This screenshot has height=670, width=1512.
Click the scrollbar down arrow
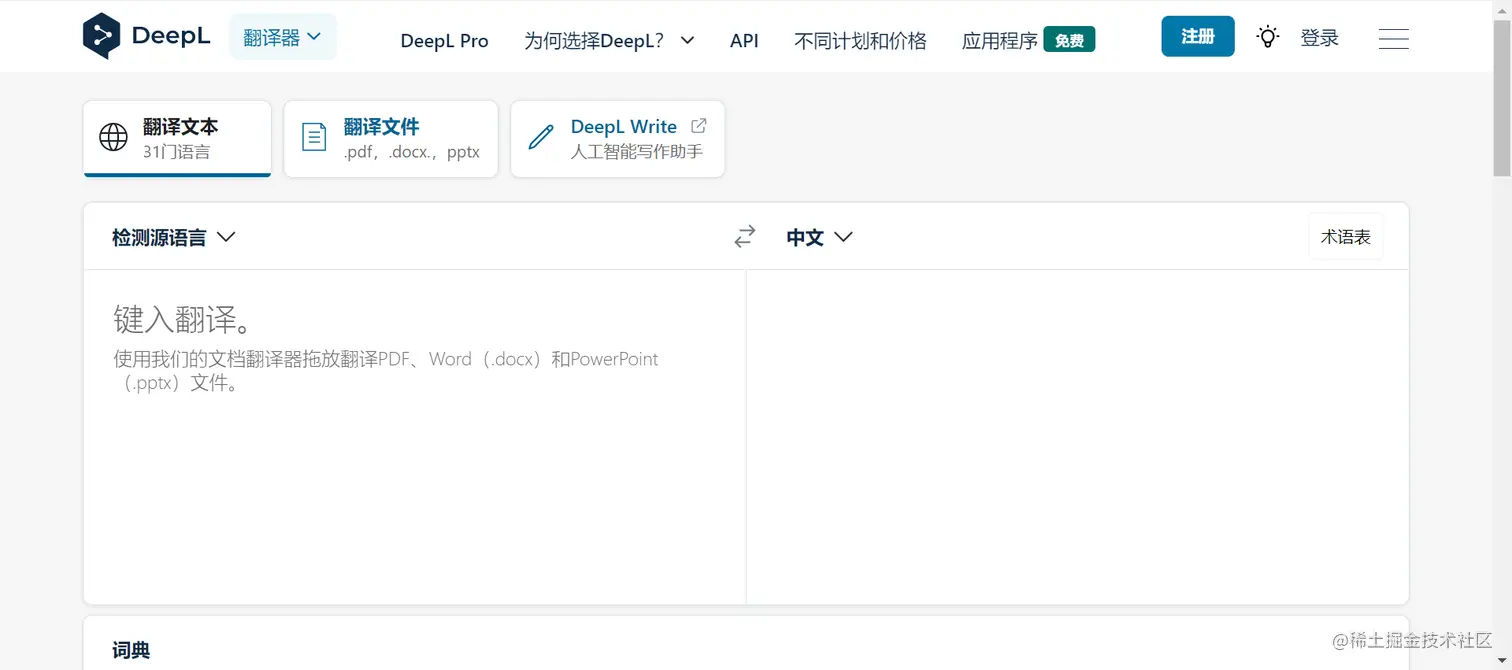[x=1502, y=659]
